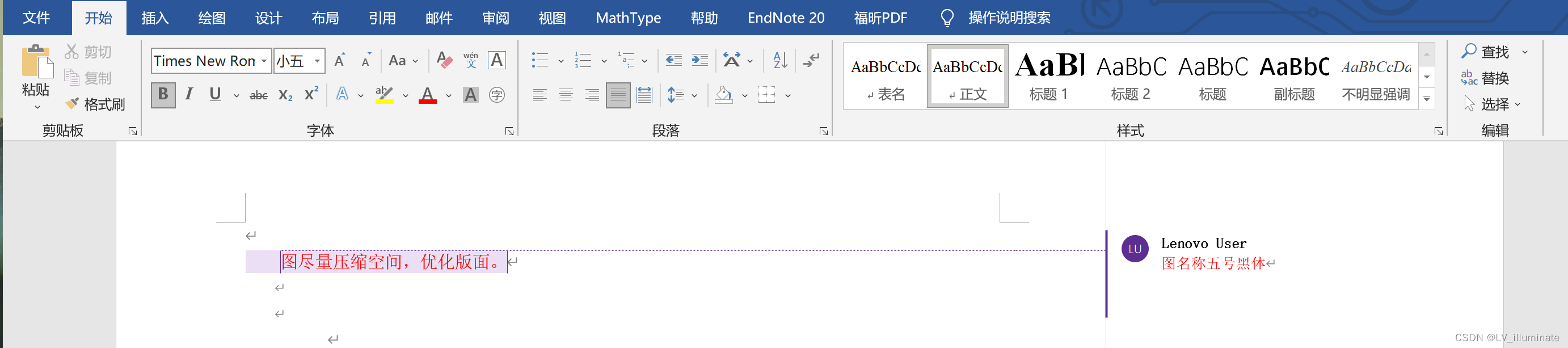Image resolution: width=1568 pixels, height=348 pixels.
Task: Open the File (文件) tab
Action: coord(36,18)
